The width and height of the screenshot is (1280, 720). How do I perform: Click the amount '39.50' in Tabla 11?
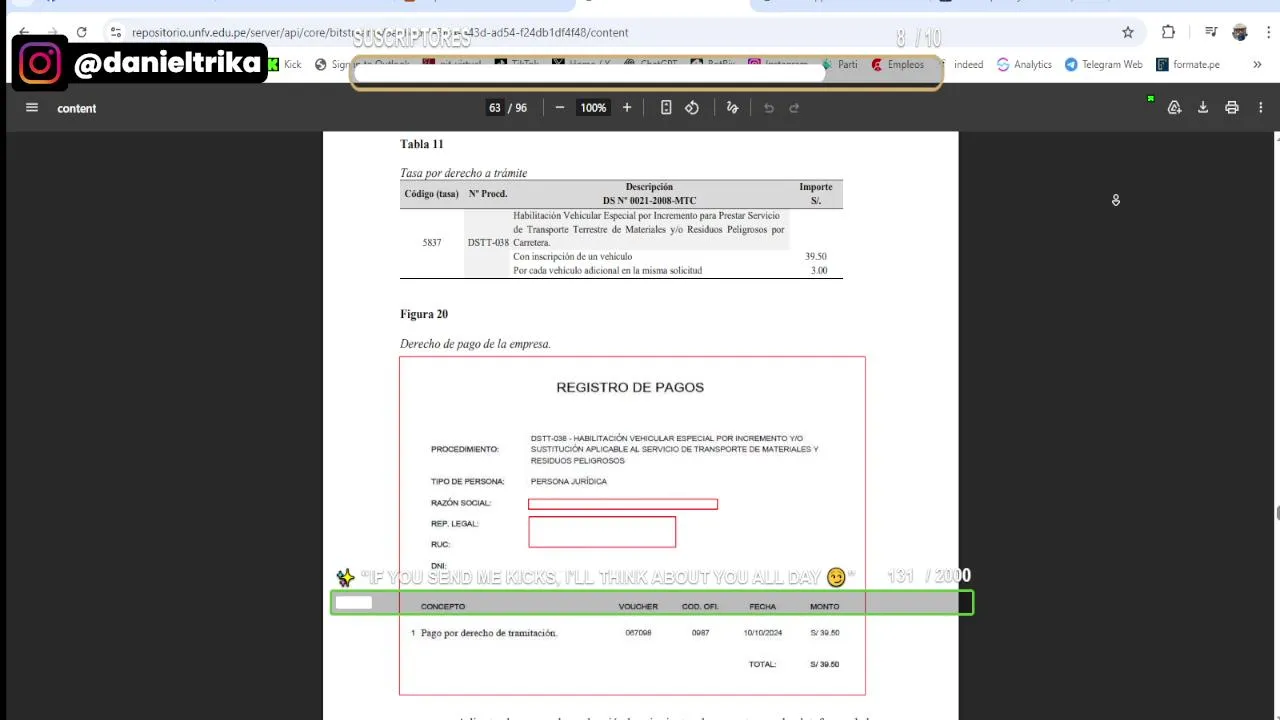816,257
